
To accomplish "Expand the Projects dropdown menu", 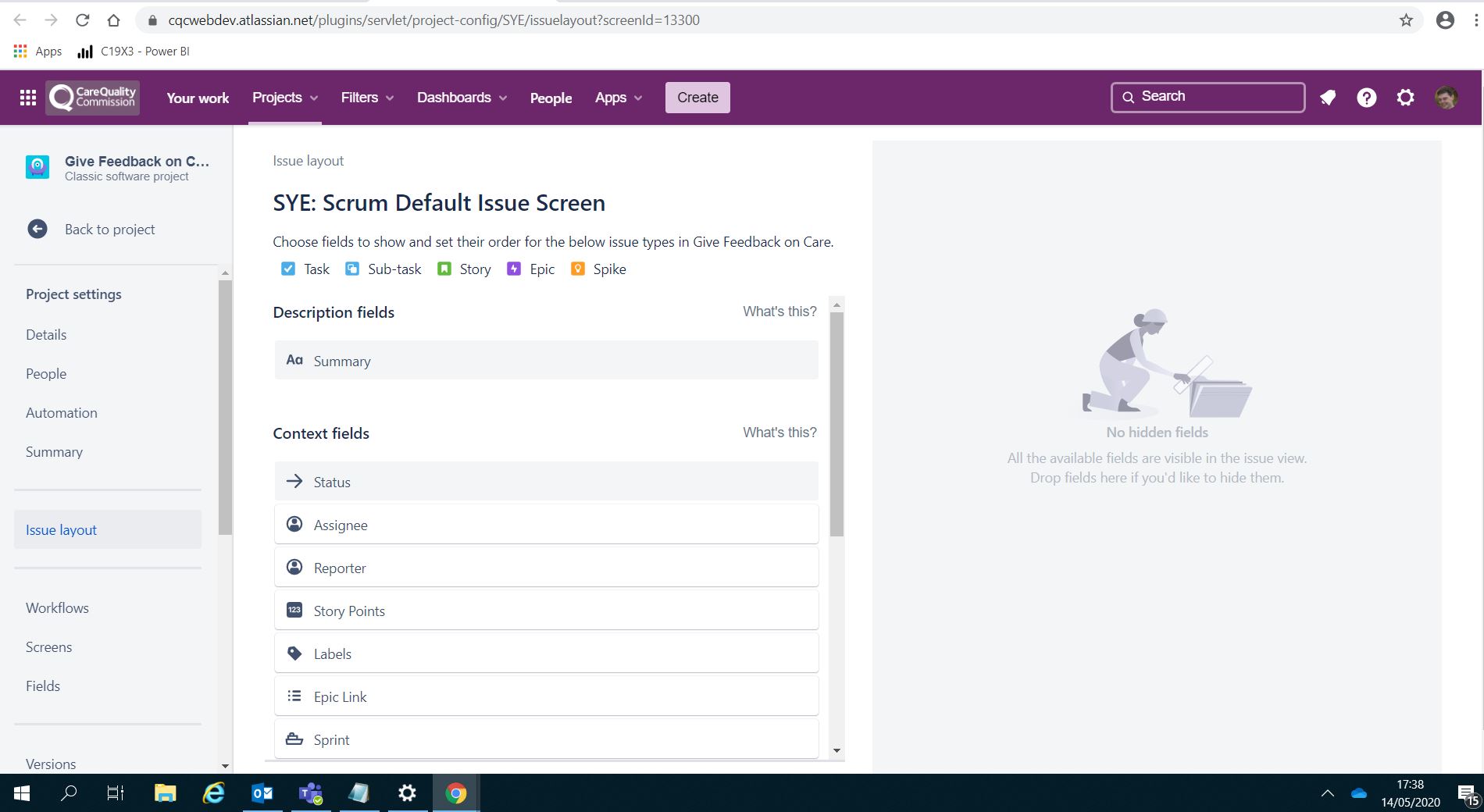I will tap(285, 98).
